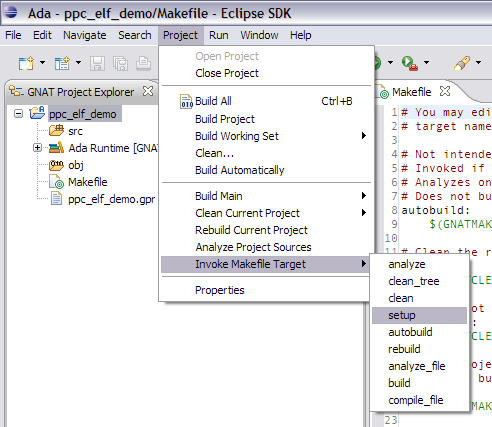Click the Save All toolbar icon
The width and height of the screenshot is (492, 427).
click(x=120, y=63)
